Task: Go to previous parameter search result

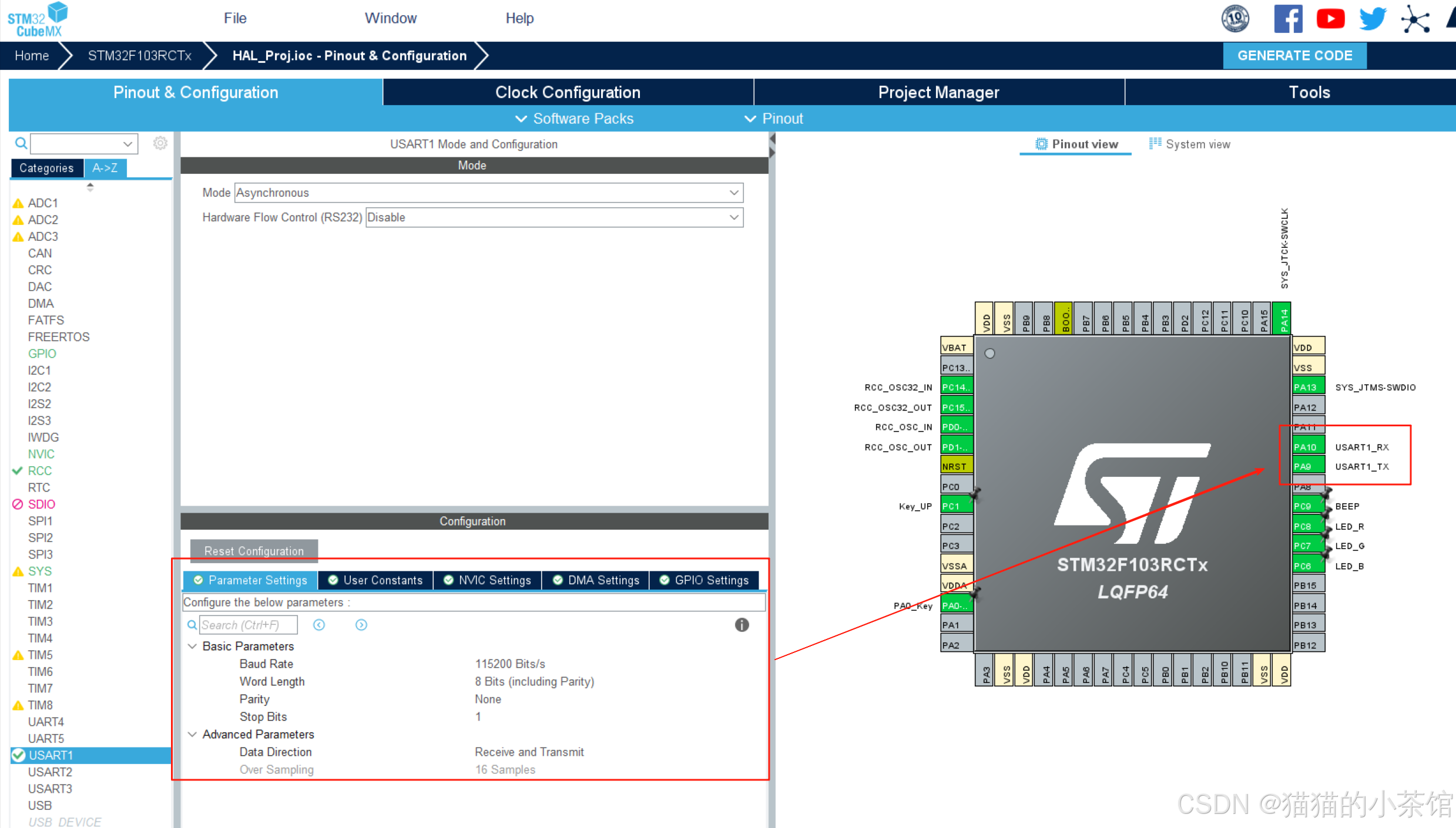Action: 319,625
